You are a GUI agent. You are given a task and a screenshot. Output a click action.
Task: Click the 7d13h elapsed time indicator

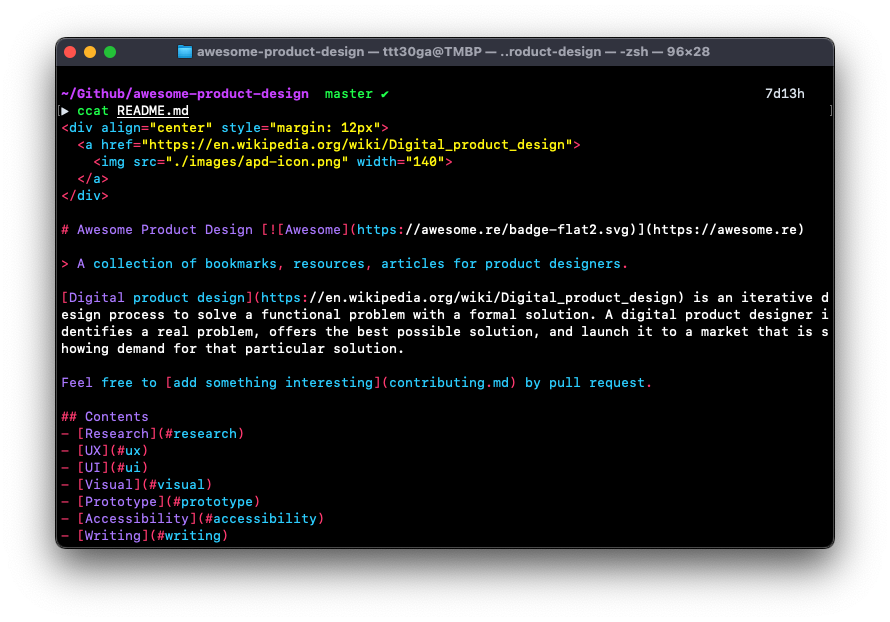[x=784, y=94]
